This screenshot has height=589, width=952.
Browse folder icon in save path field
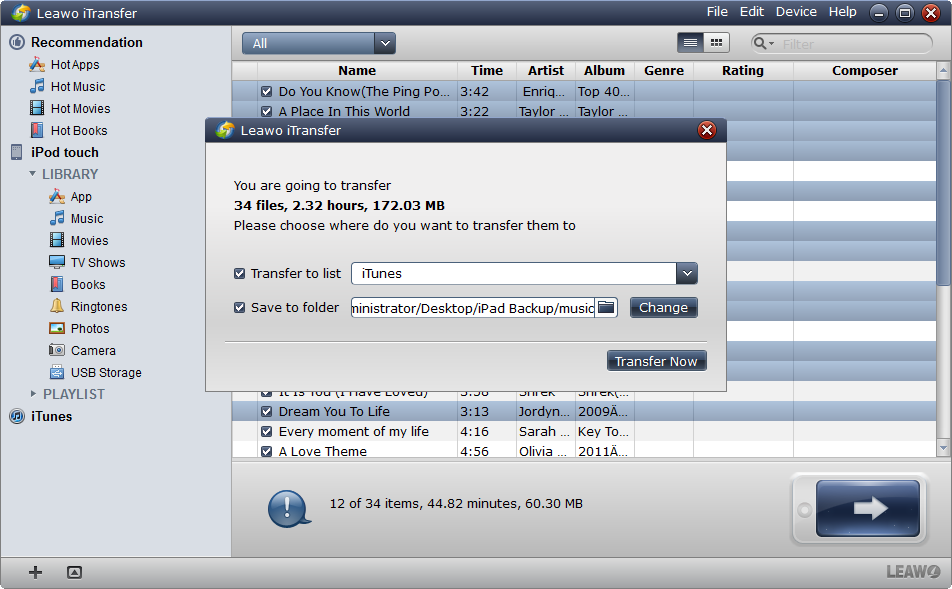pos(606,307)
